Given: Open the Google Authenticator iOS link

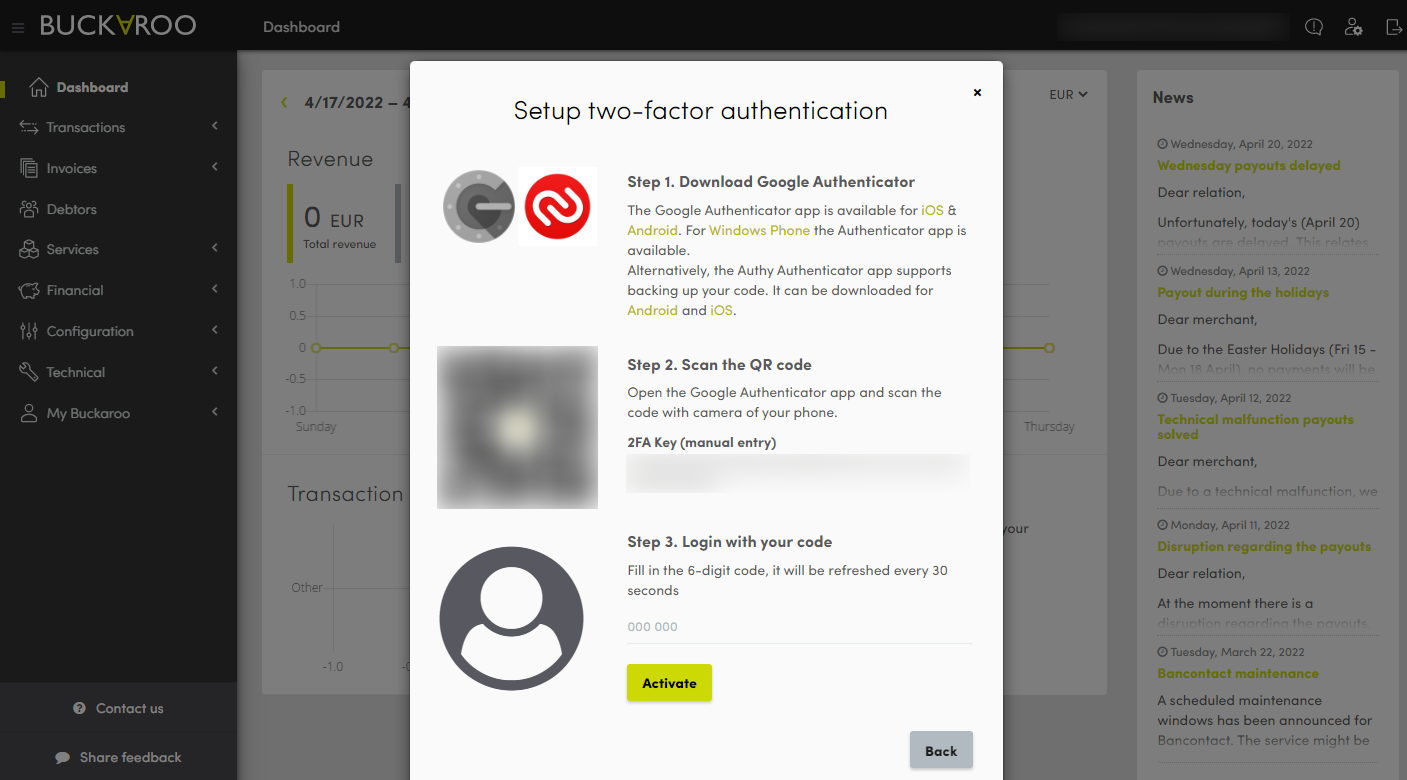Looking at the screenshot, I should [x=932, y=210].
